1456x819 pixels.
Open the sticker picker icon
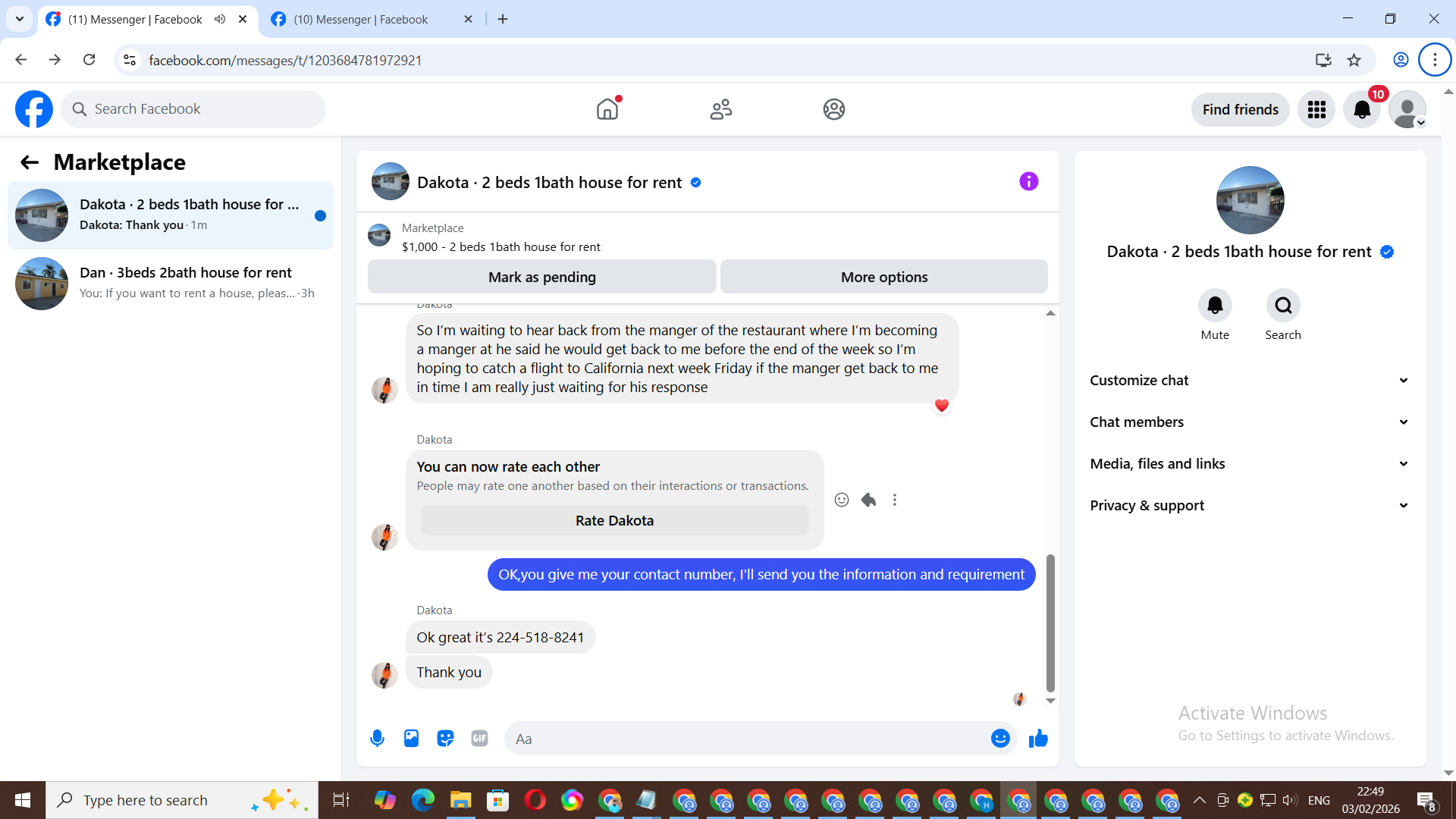click(x=445, y=738)
